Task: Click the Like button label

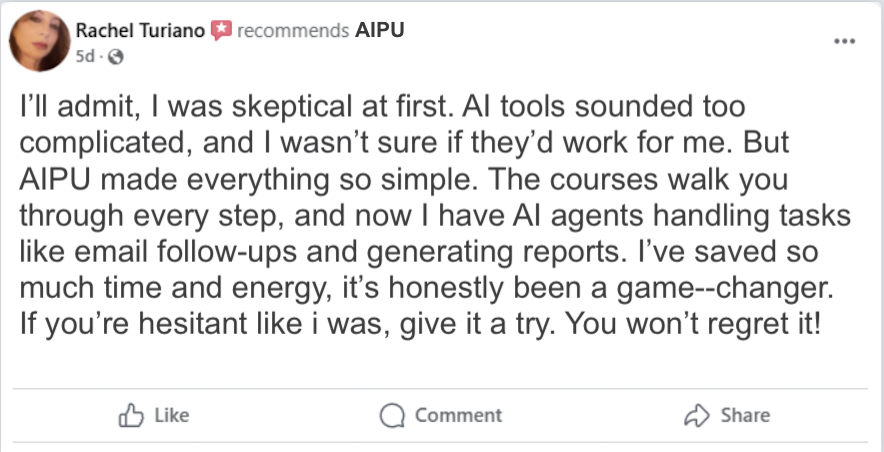Action: click(x=172, y=416)
